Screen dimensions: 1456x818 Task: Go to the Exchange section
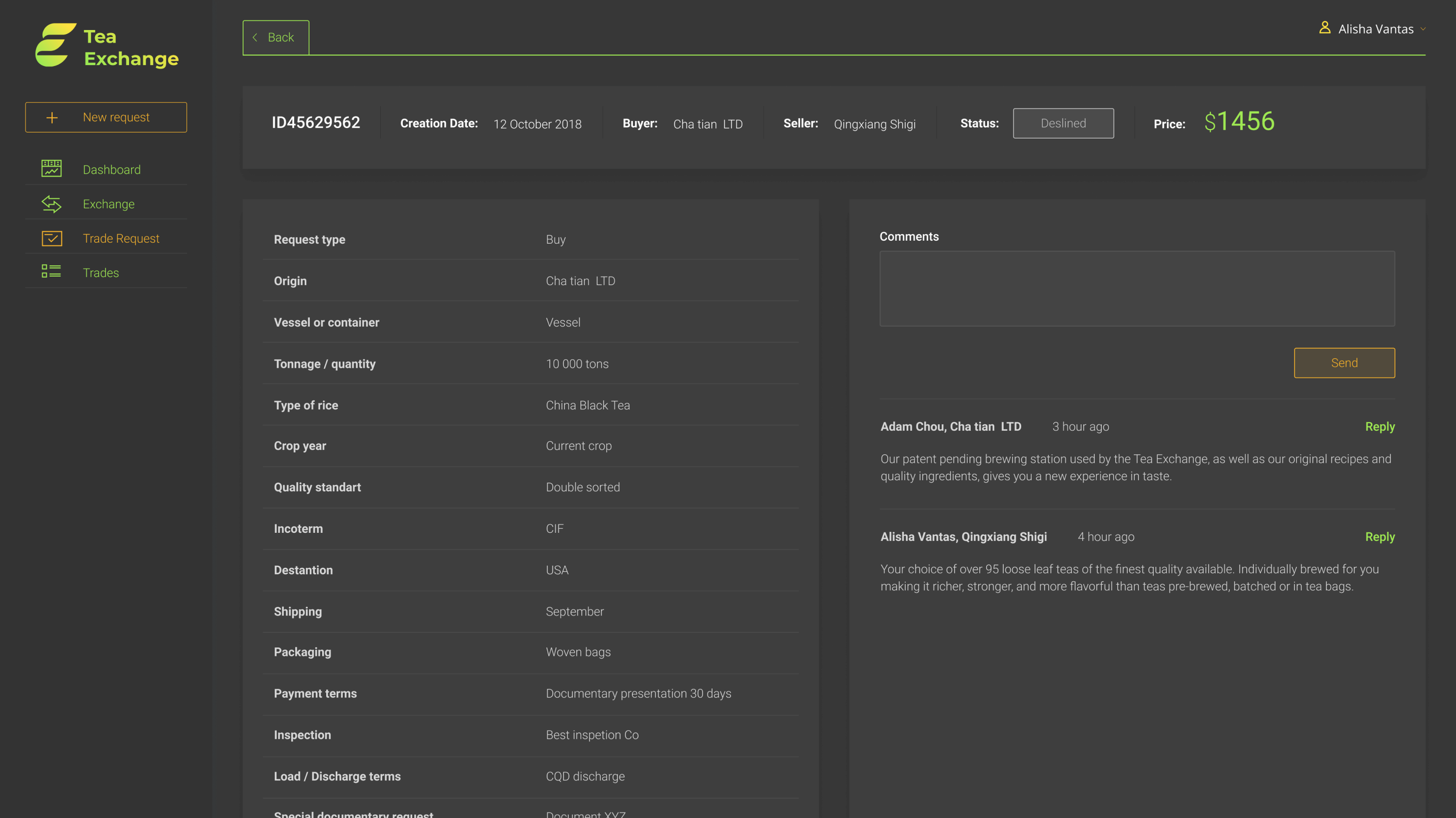click(x=109, y=204)
